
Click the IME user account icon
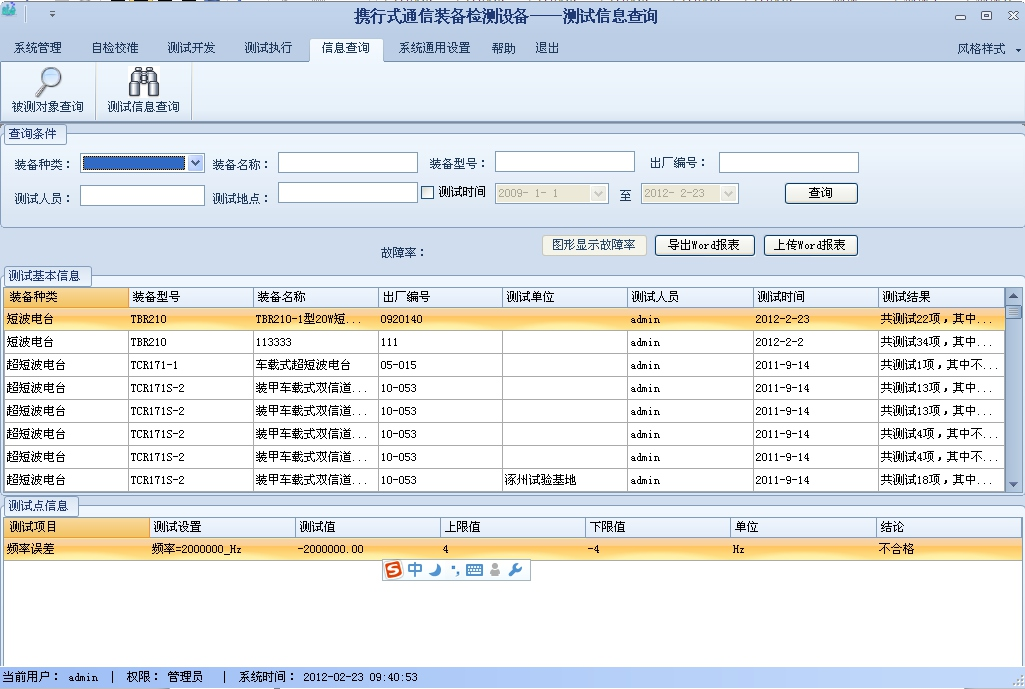[x=495, y=570]
